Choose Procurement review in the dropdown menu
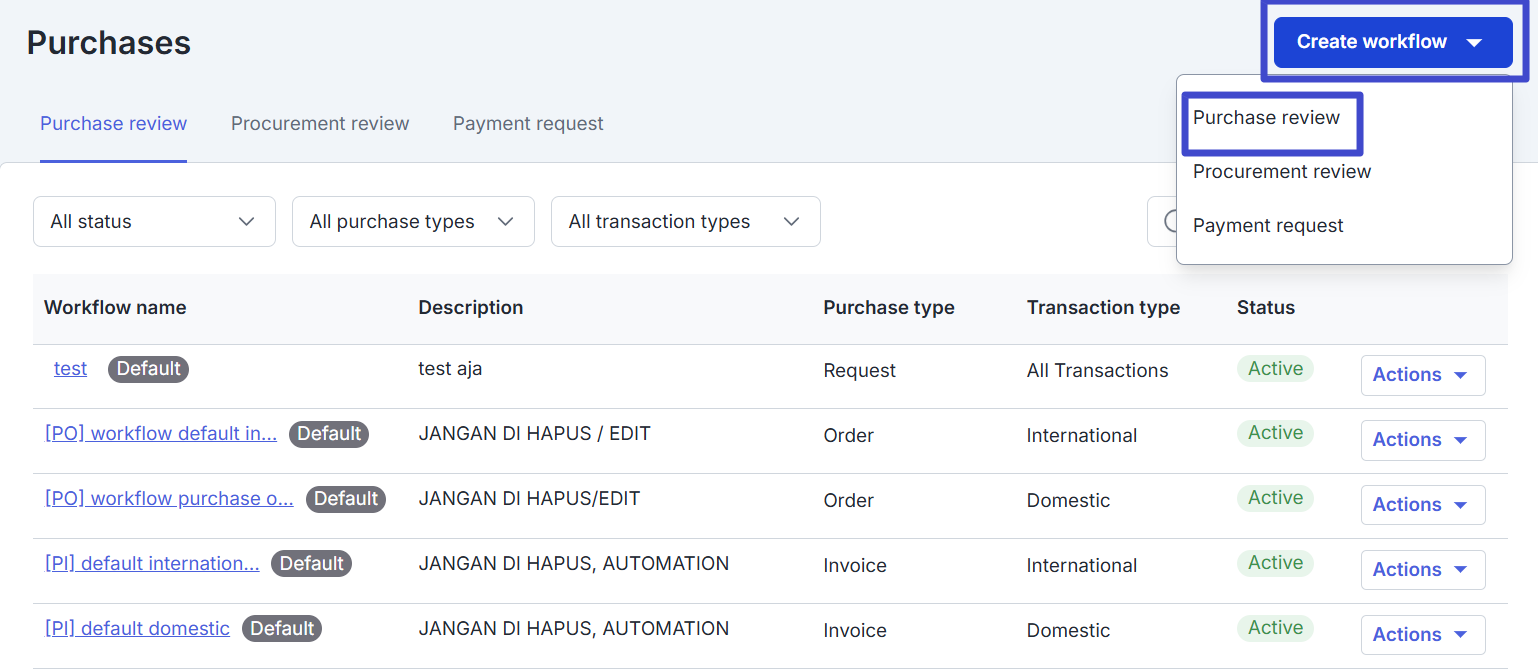1538x670 pixels. pos(1281,172)
